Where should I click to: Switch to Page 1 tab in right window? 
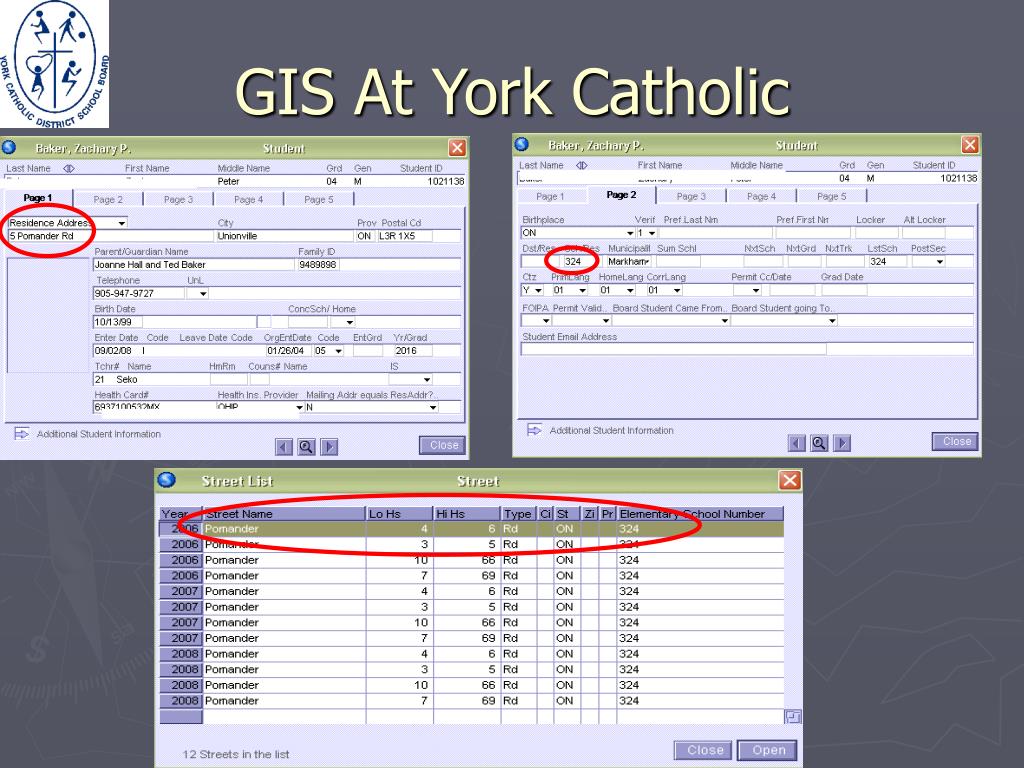550,197
